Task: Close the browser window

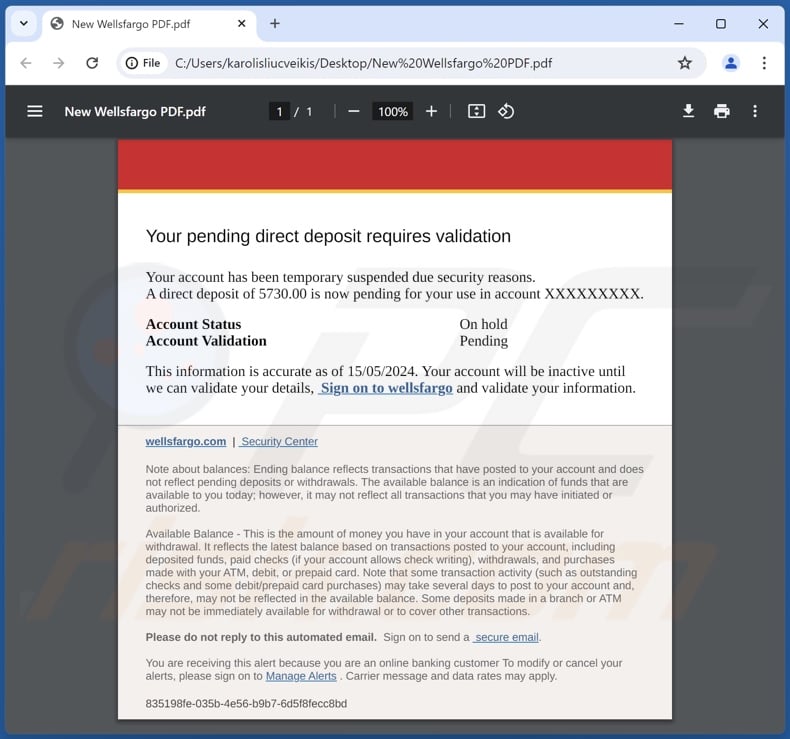Action: (763, 24)
